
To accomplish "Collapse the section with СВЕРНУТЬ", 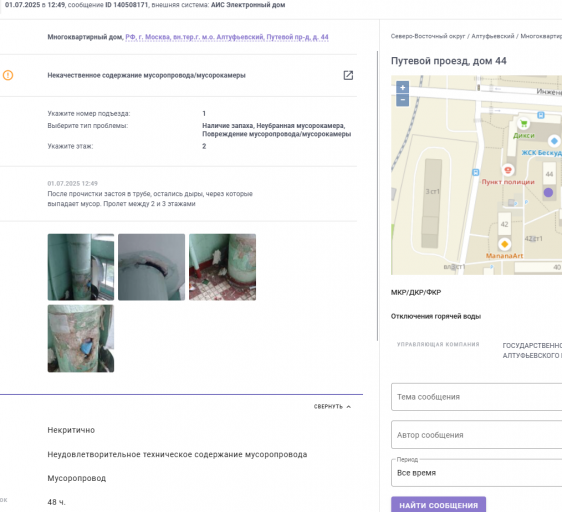I will (332, 407).
